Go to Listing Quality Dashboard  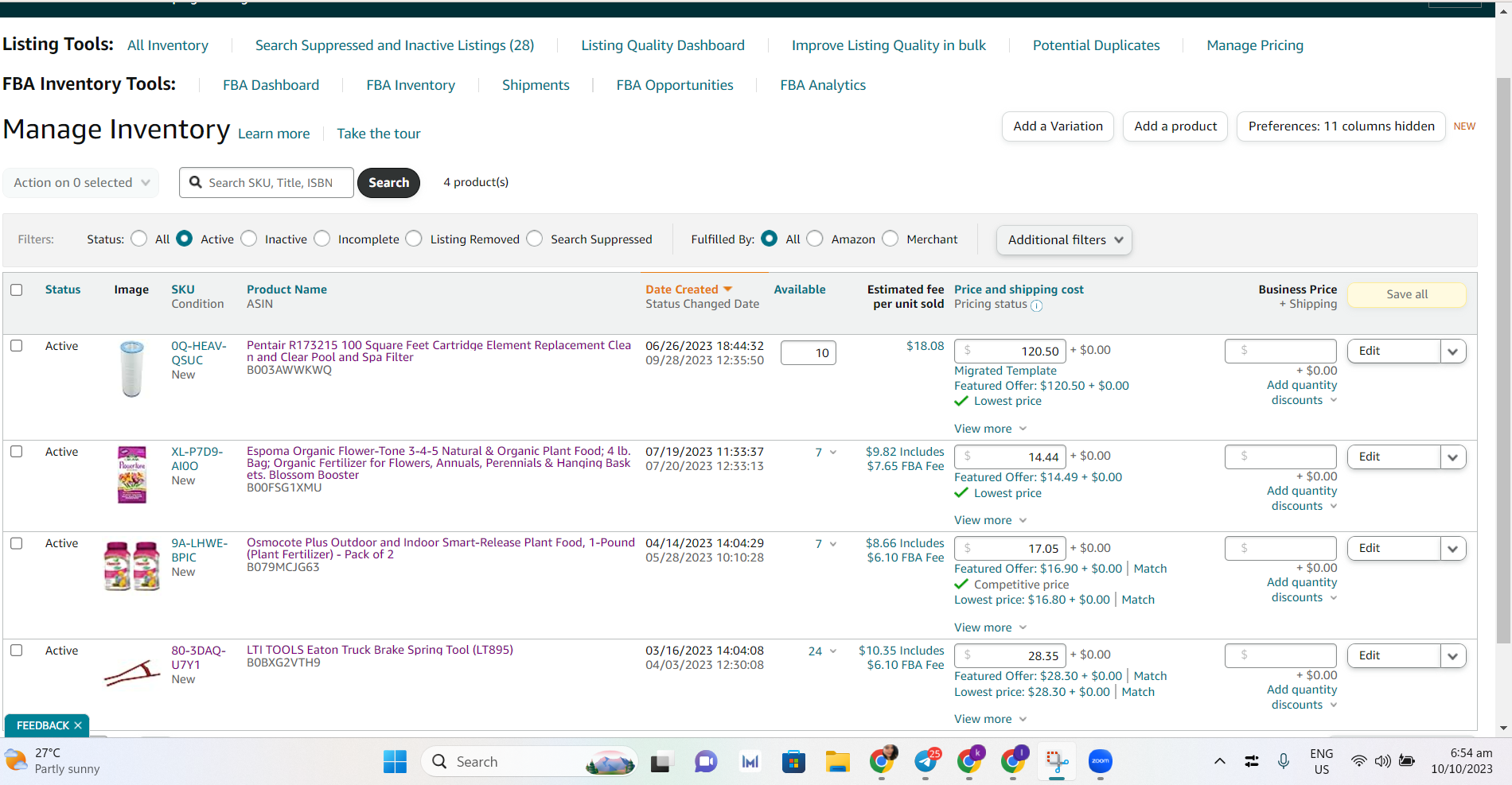tap(663, 45)
